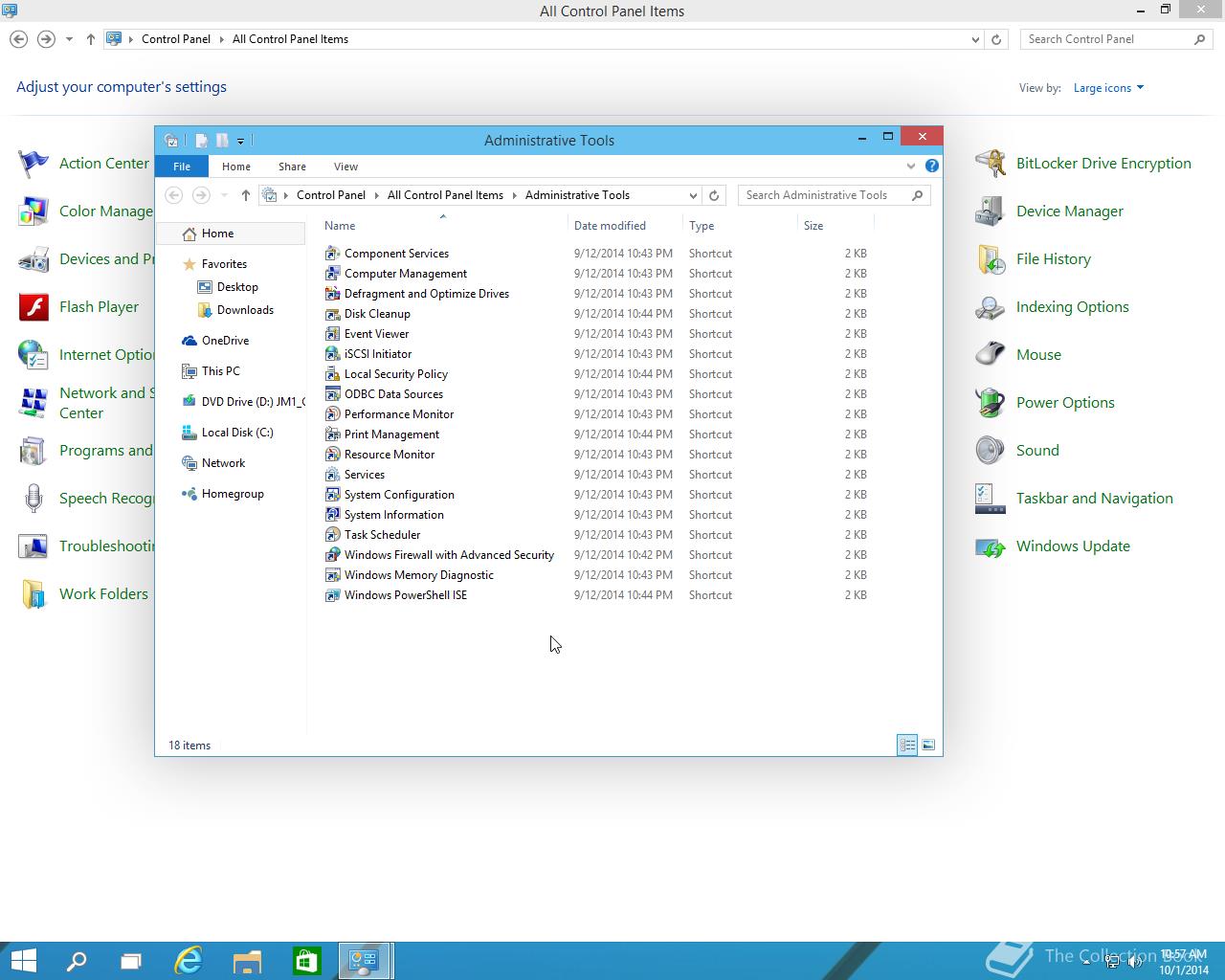Click the Windows Start button
The width and height of the screenshot is (1225, 980).
coord(23,961)
